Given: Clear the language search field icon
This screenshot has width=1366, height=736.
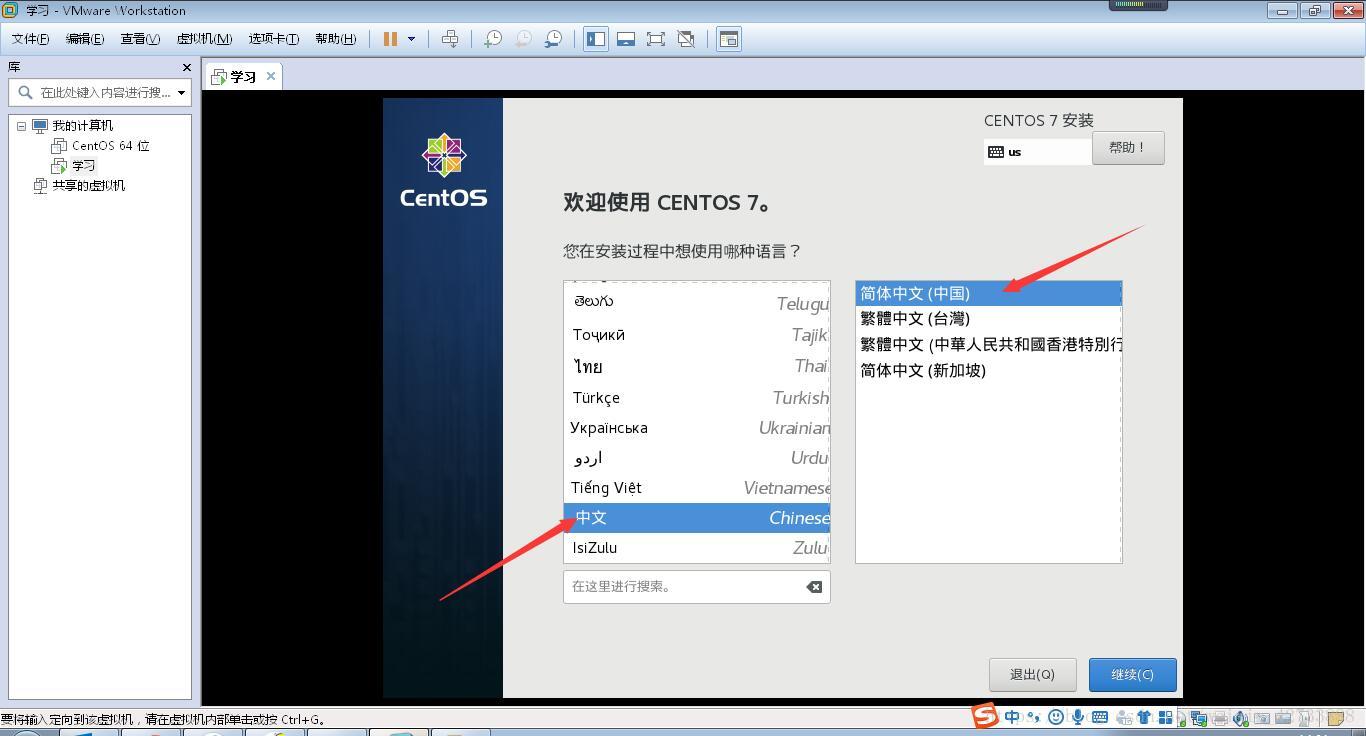Looking at the screenshot, I should (x=814, y=587).
